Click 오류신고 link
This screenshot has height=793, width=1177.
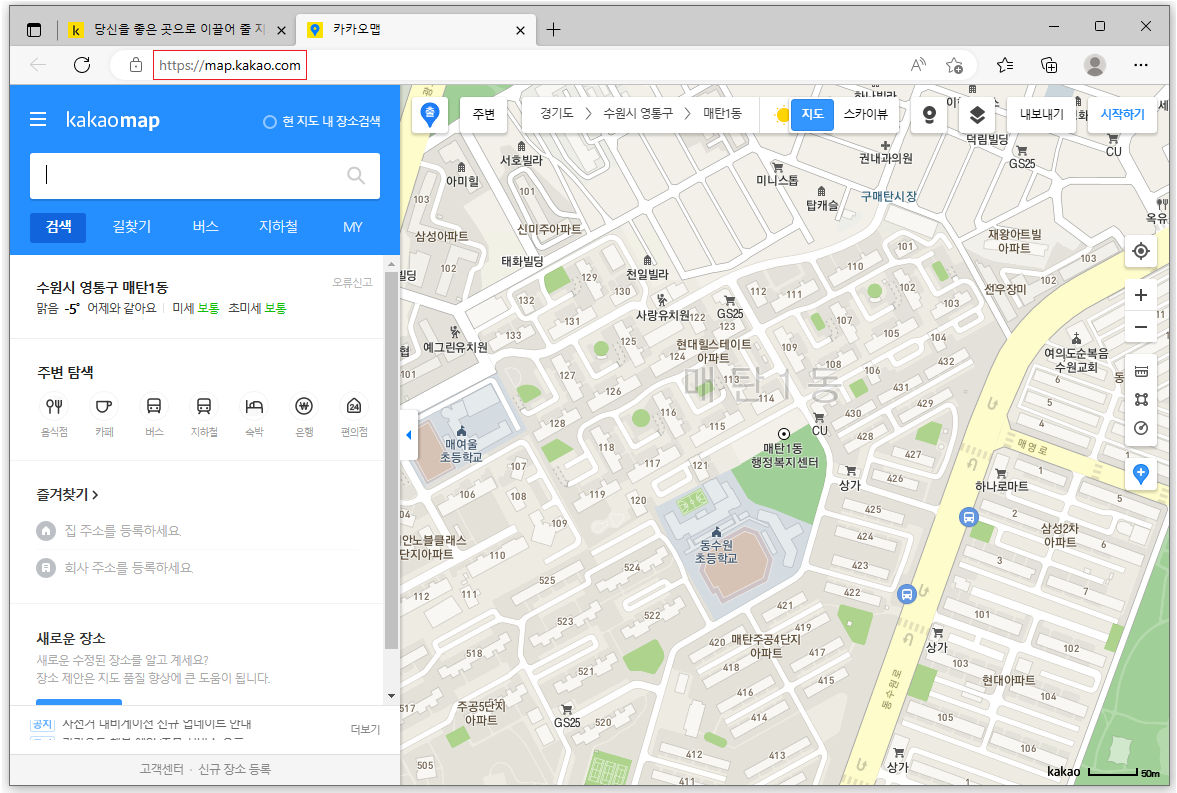(x=352, y=282)
